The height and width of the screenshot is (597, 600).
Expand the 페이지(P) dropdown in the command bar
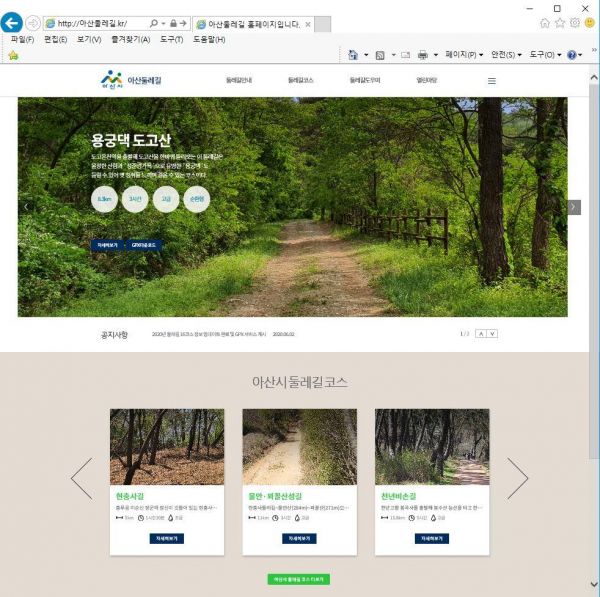[x=463, y=55]
